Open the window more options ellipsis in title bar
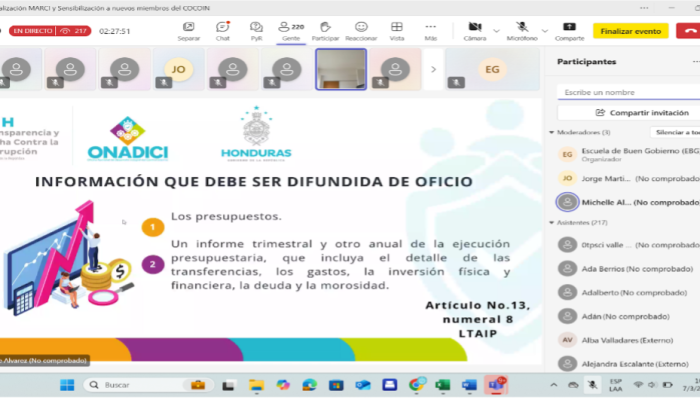The height and width of the screenshot is (400, 700). (x=644, y=8)
